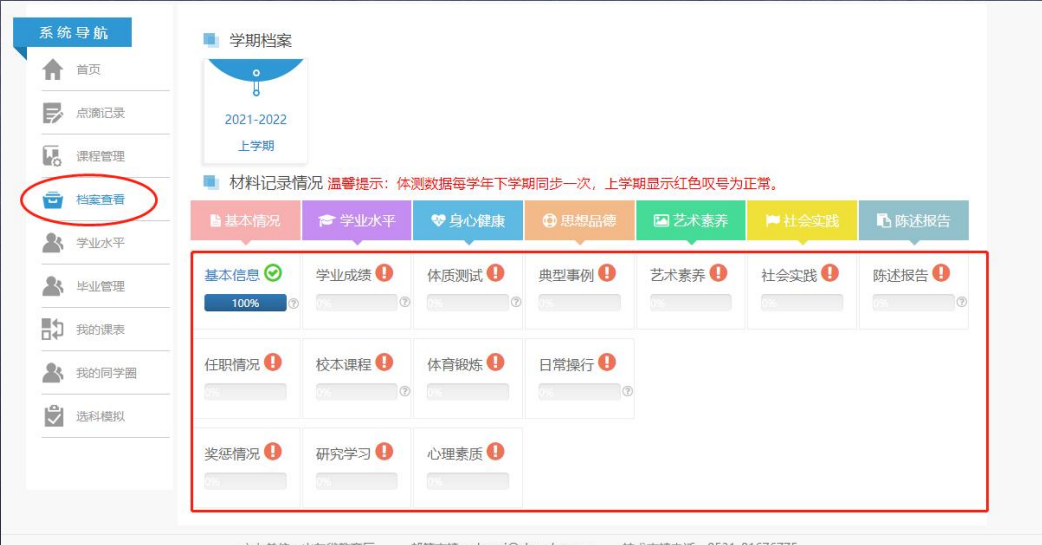Click the 点滴记录 pencil-note icon

53,113
